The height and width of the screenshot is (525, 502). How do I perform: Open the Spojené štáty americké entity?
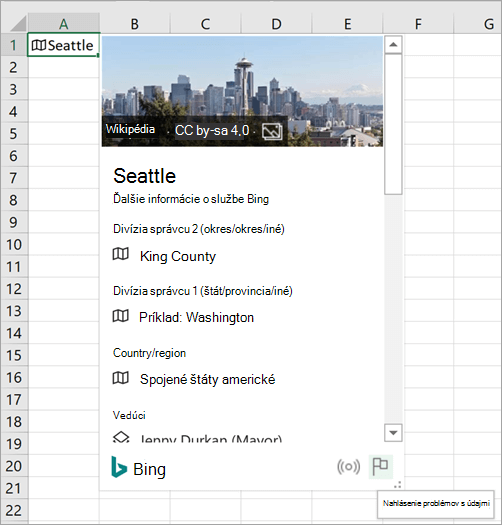208,379
